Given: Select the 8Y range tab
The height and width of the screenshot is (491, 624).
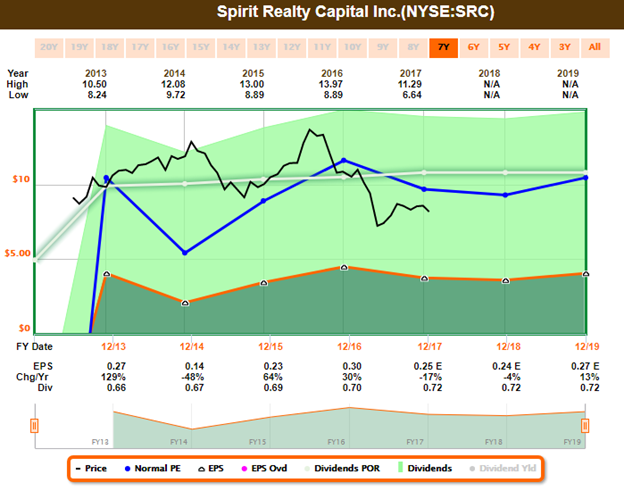Looking at the screenshot, I should [413, 48].
